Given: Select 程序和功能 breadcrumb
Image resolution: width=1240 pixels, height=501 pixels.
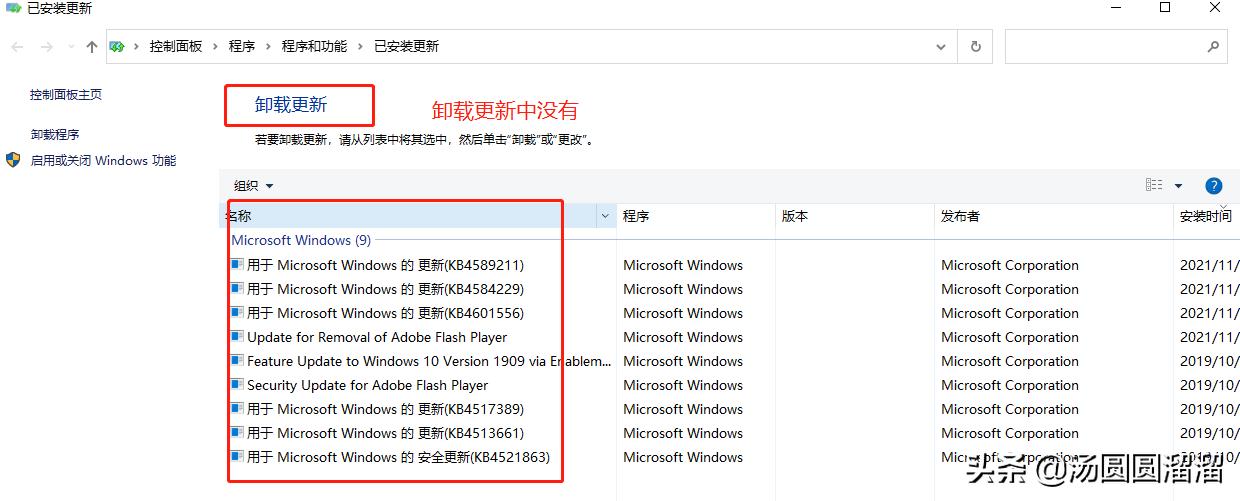Looking at the screenshot, I should pyautogui.click(x=314, y=46).
